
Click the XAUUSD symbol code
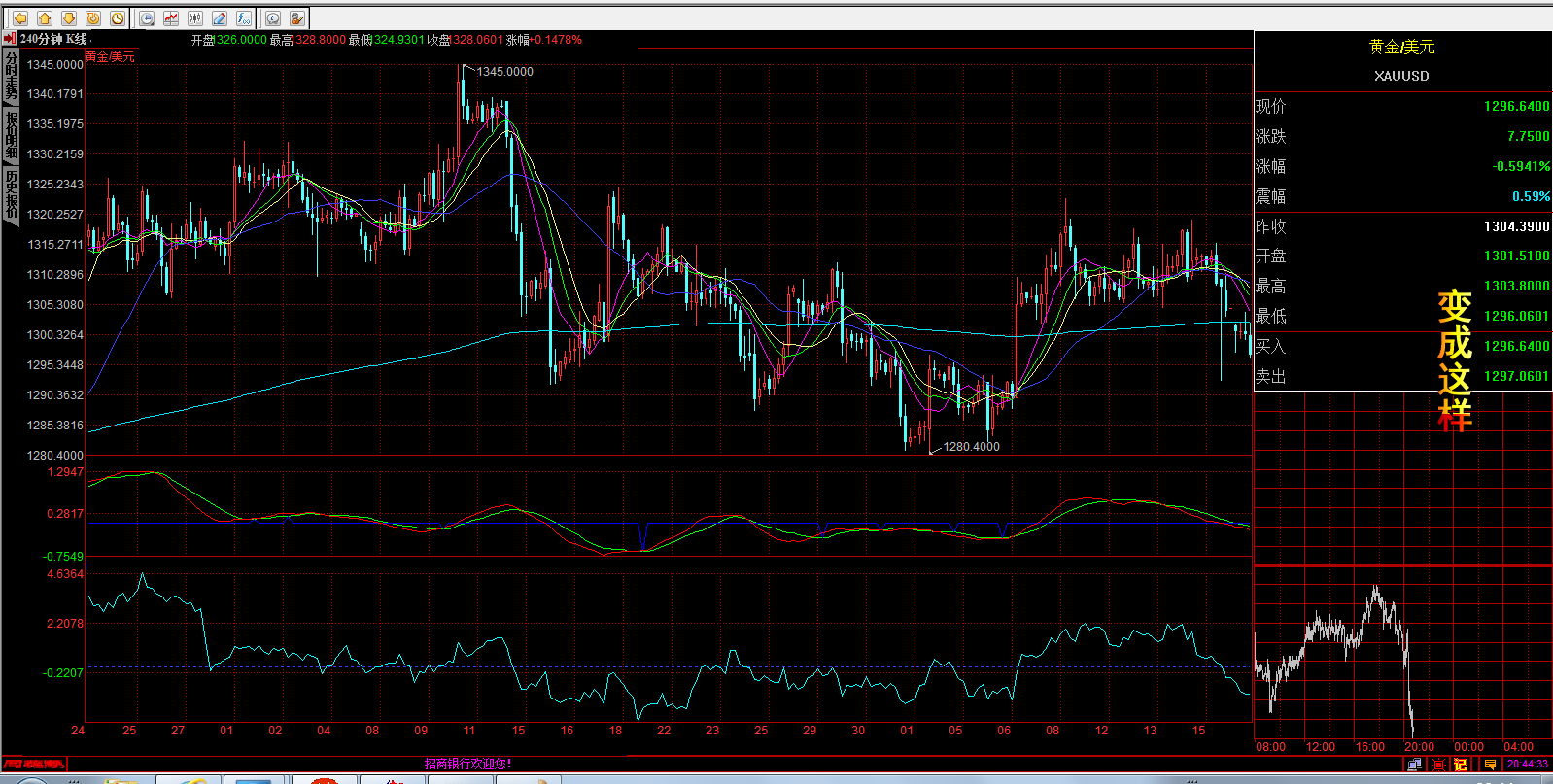[x=1401, y=76]
